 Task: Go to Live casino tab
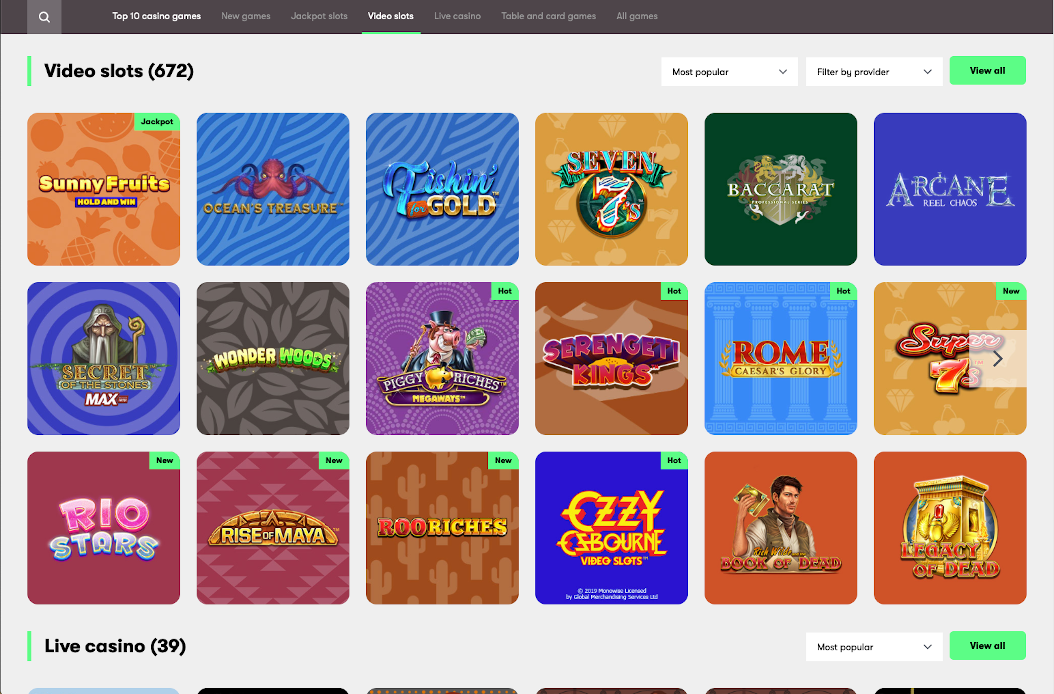[x=458, y=16]
